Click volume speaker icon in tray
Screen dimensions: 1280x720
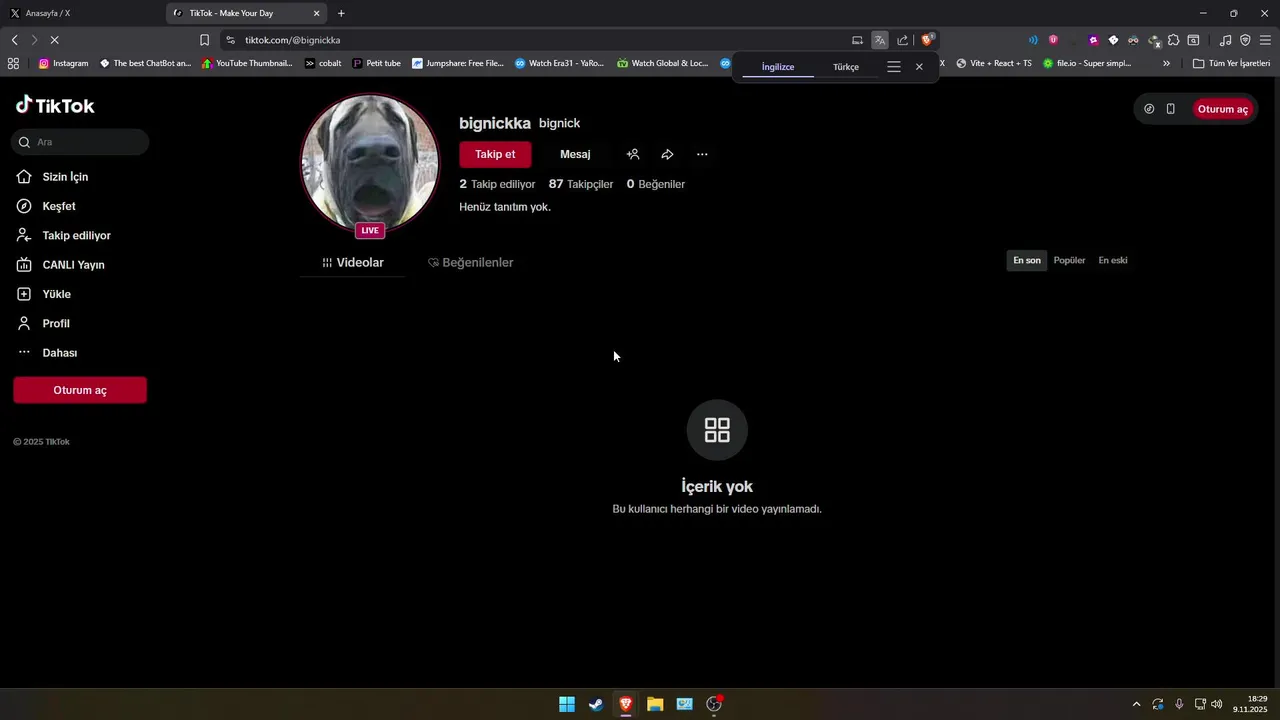coord(1217,704)
